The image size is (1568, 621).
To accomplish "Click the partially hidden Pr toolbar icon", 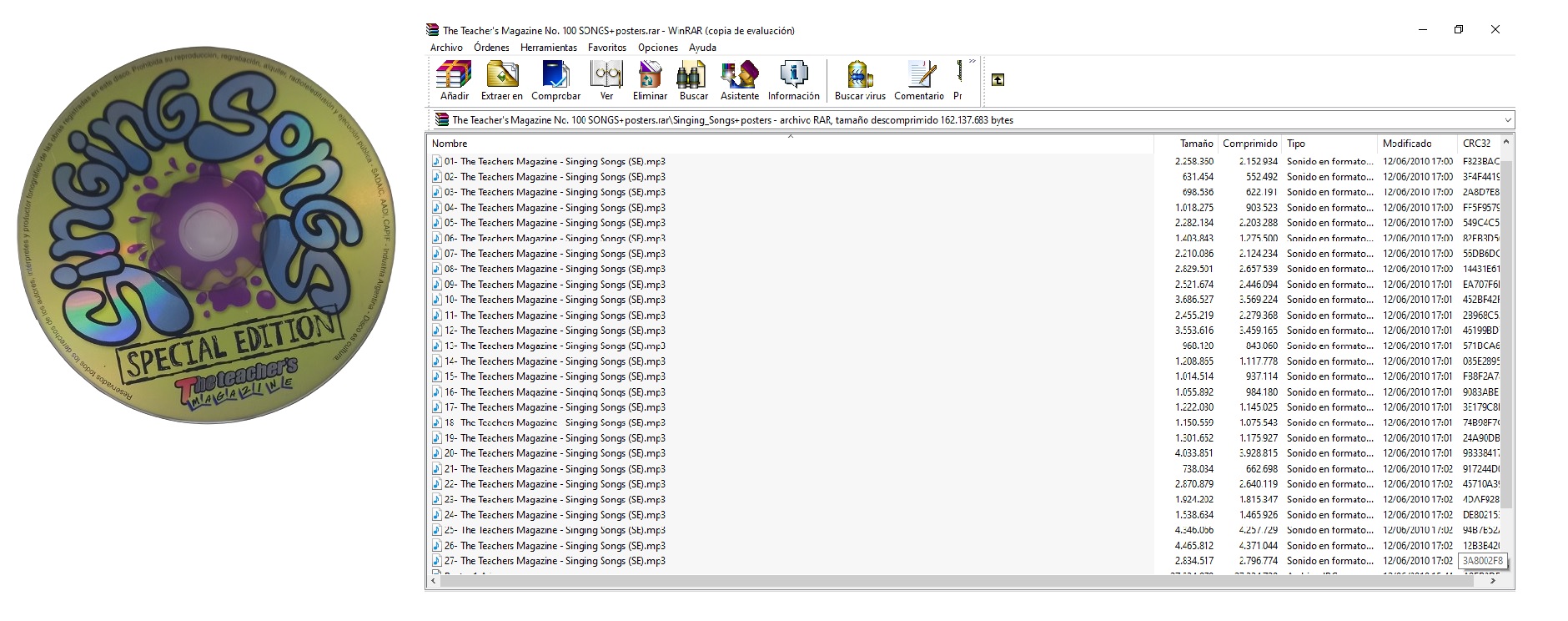I will click(959, 71).
